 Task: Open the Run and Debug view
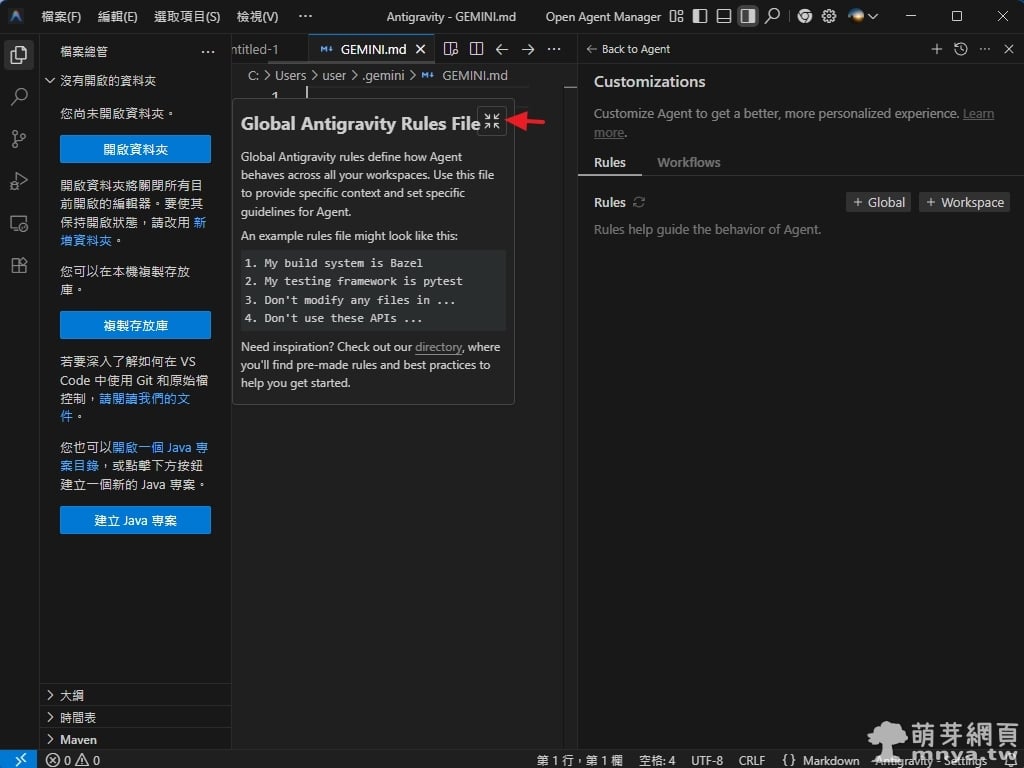(19, 181)
